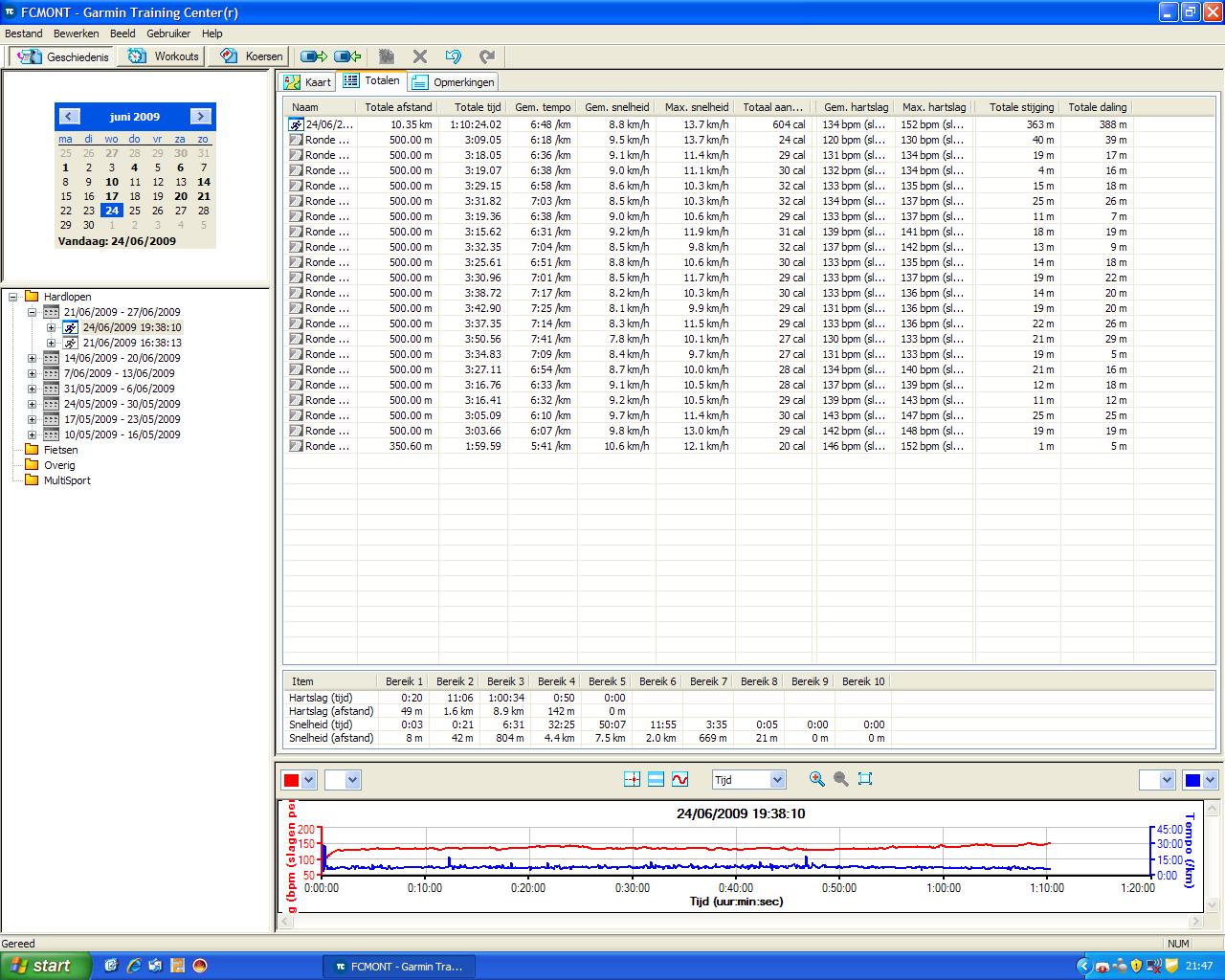The width and height of the screenshot is (1225, 980).
Task: Zoom in on the graph
Action: tap(816, 779)
